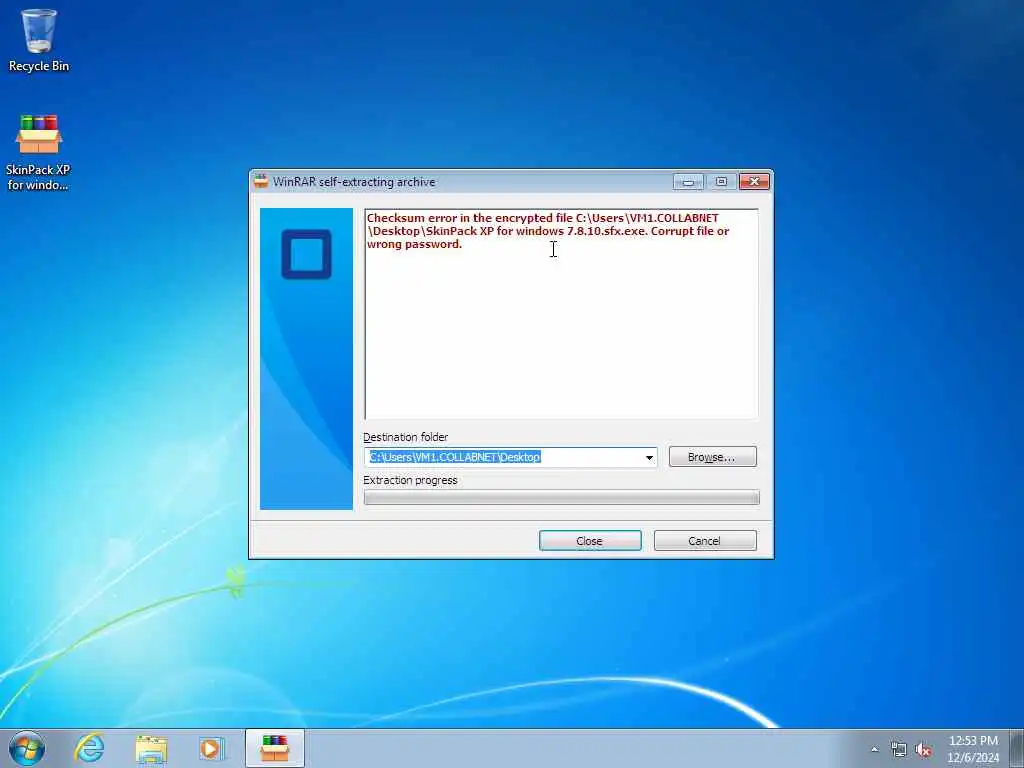Open Windows Explorer from the taskbar
Screen dimensions: 1024x768
tap(152, 749)
